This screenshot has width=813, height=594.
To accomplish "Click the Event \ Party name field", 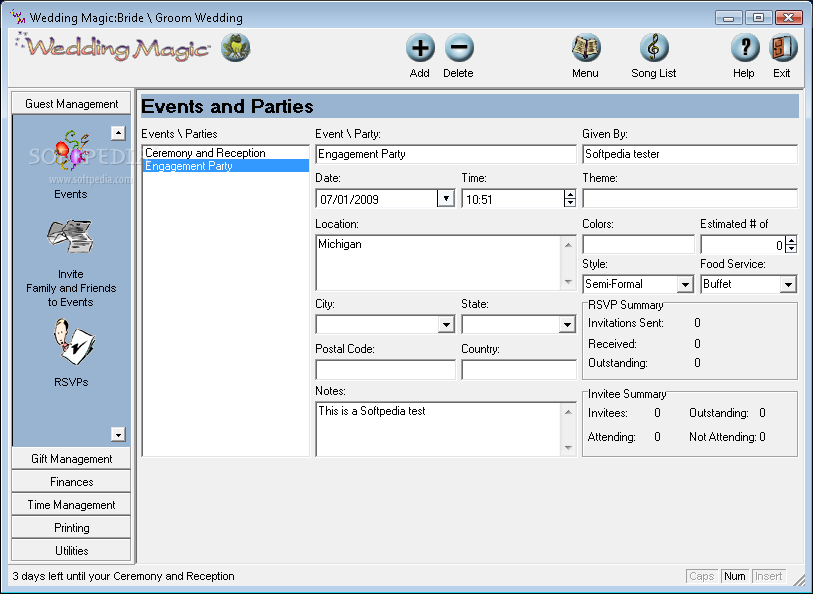I will (446, 154).
